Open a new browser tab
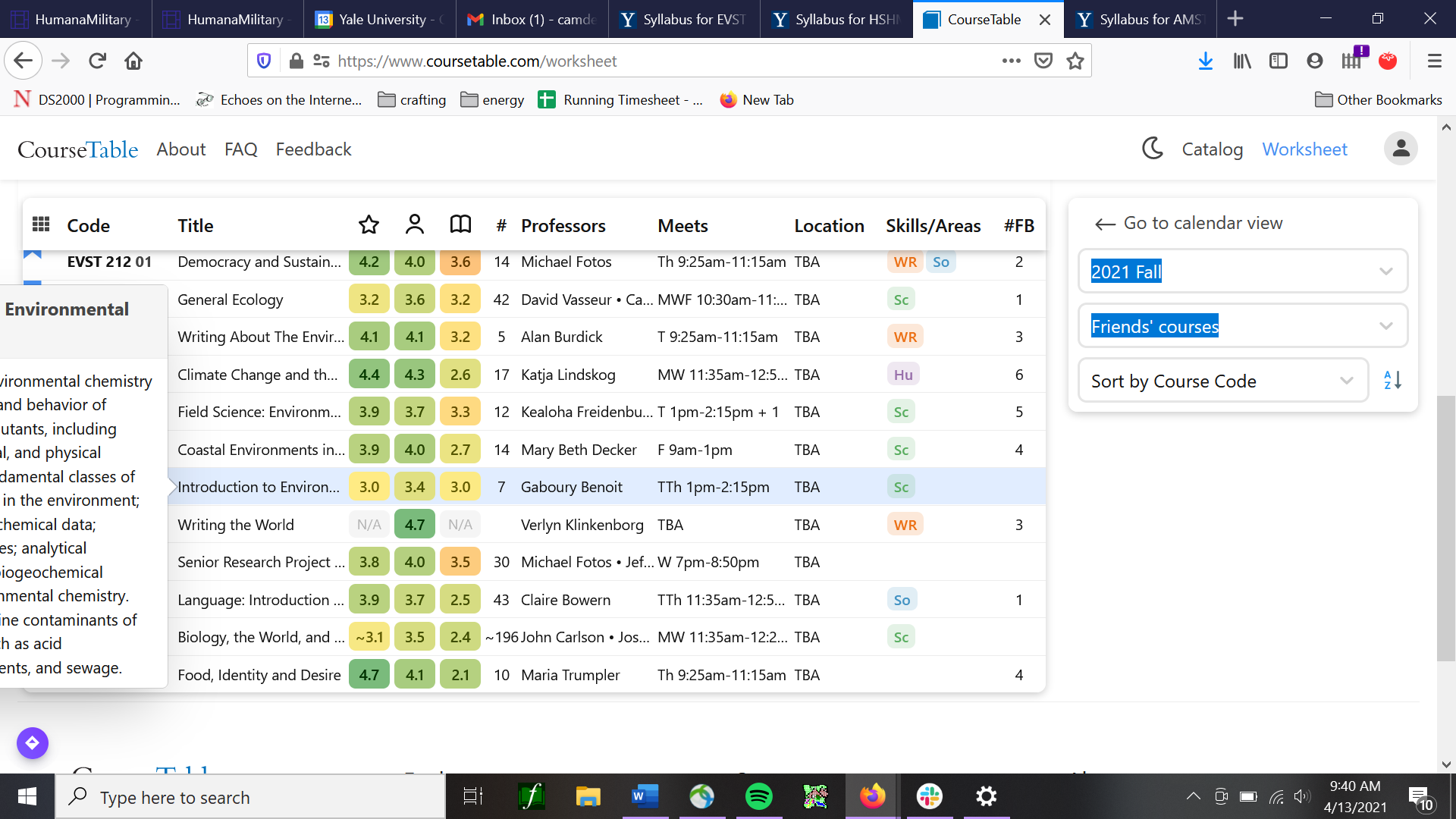The width and height of the screenshot is (1456, 819). pyautogui.click(x=1235, y=19)
